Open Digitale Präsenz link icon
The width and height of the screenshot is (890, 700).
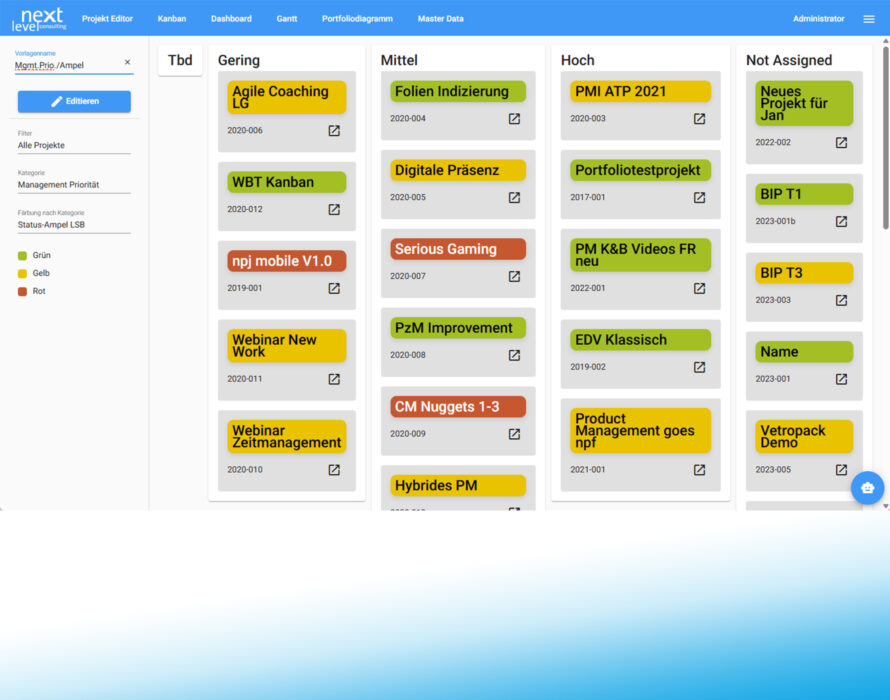[514, 198]
